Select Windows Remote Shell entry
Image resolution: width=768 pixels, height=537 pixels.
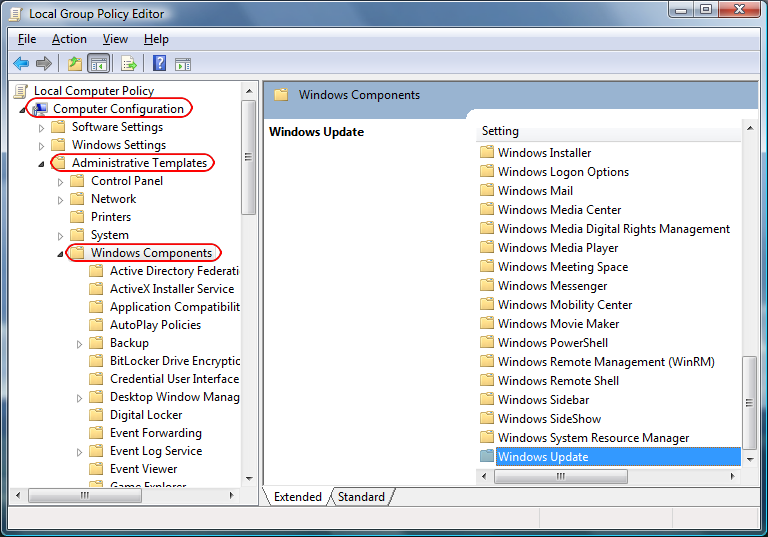[558, 381]
